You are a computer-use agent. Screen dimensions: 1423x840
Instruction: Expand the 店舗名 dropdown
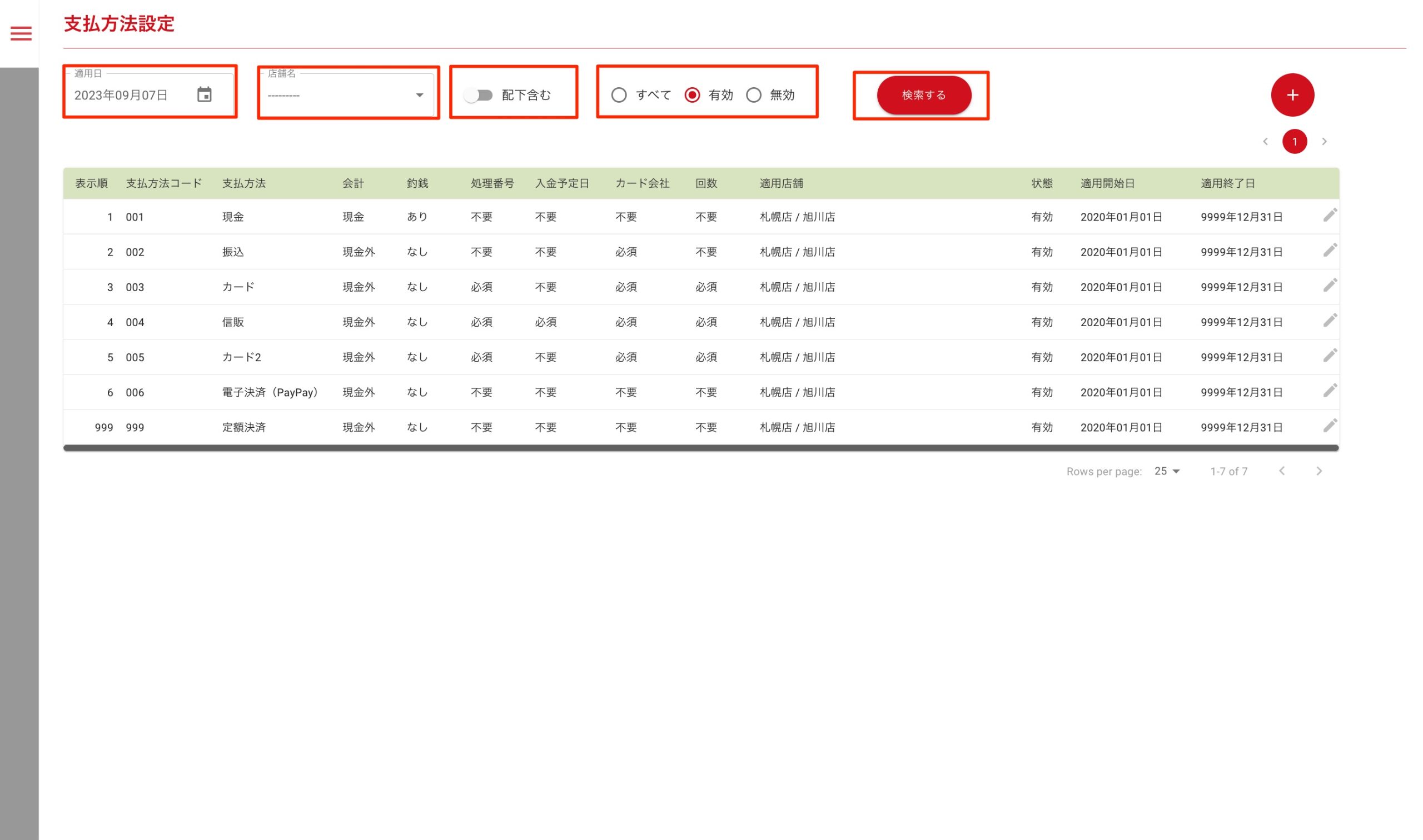tap(419, 95)
